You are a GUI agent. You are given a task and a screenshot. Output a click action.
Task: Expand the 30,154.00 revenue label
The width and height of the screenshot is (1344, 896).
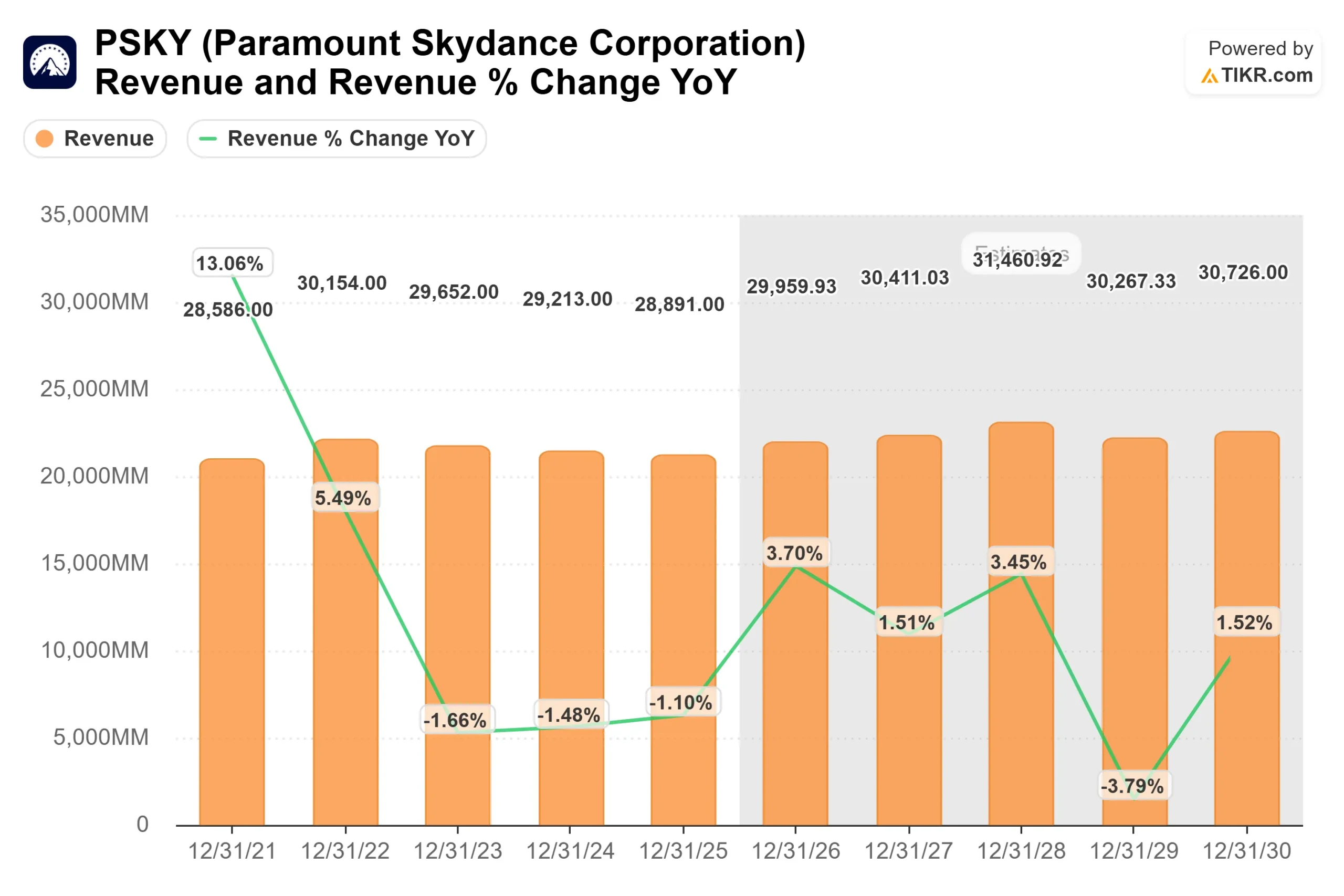[342, 283]
